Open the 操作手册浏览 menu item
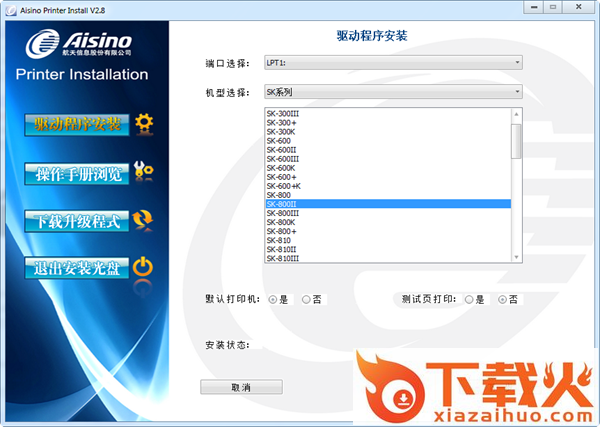Screen dimensions: 600x427 (77, 174)
